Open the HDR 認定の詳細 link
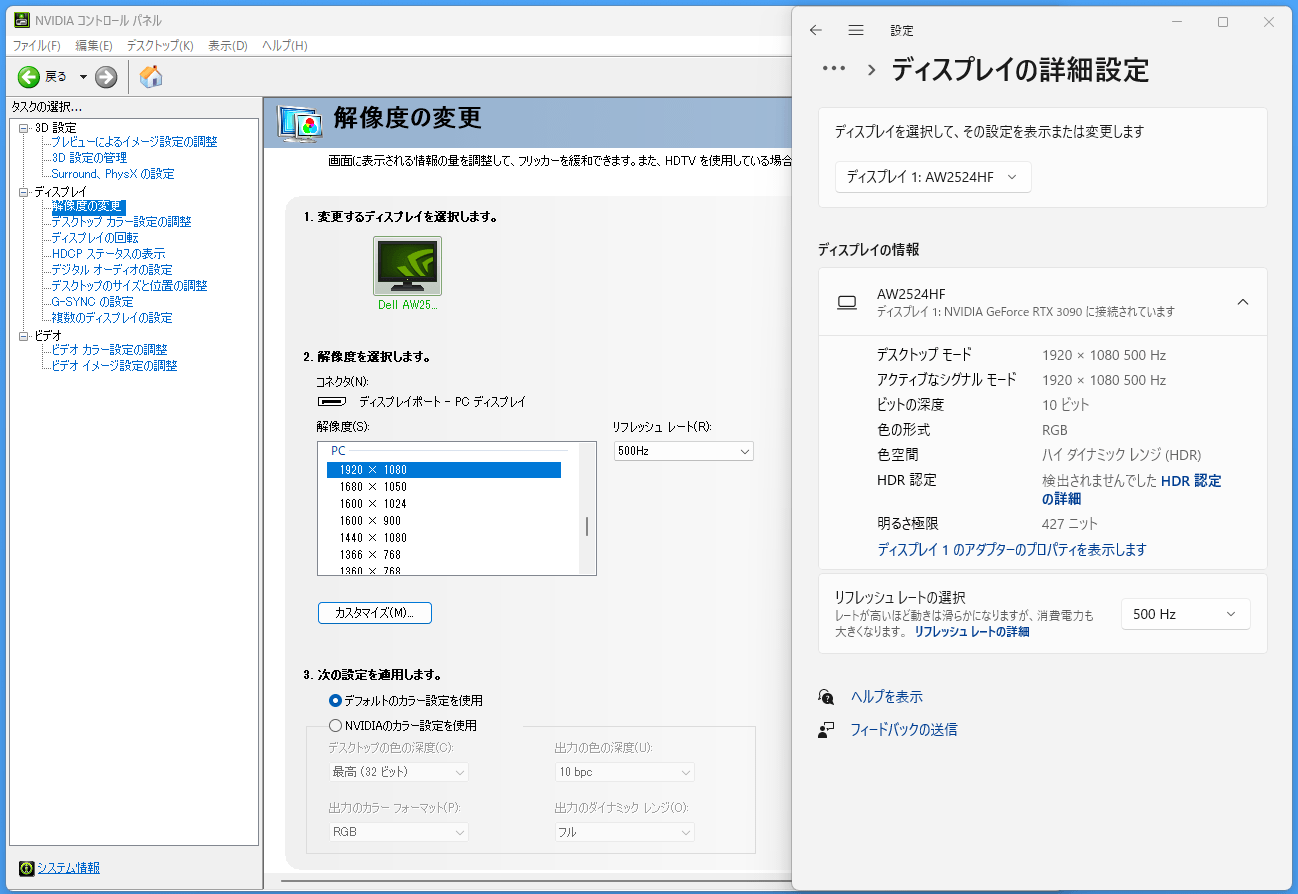The height and width of the screenshot is (894, 1298). [x=1132, y=490]
